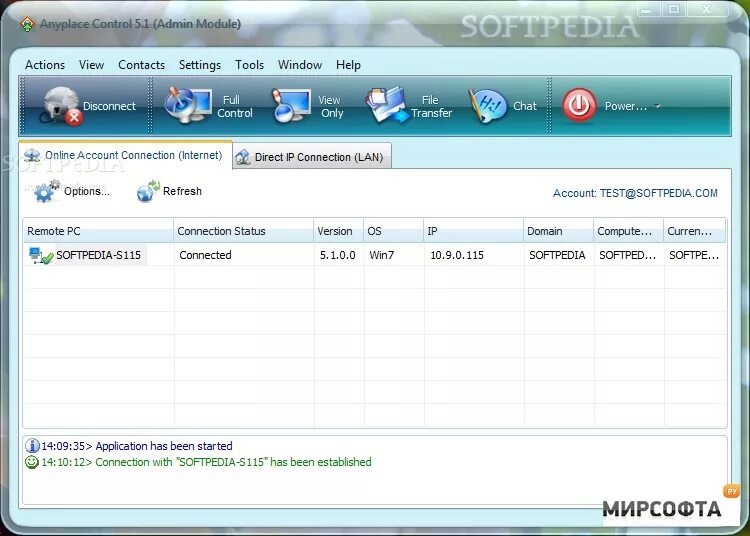
Task: Click the SOFTPED... computer cell
Action: click(628, 255)
